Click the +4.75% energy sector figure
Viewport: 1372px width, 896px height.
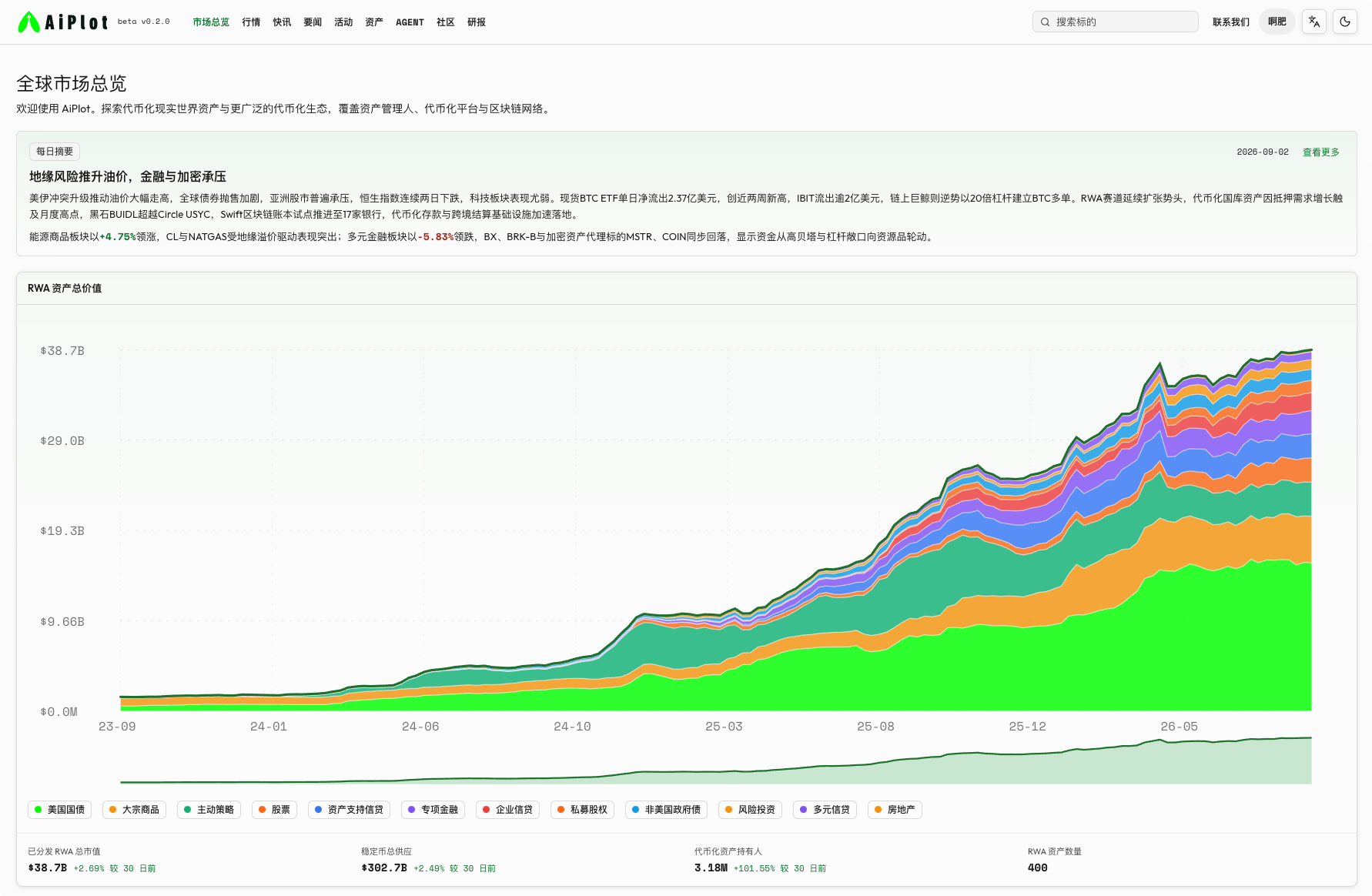(x=118, y=237)
